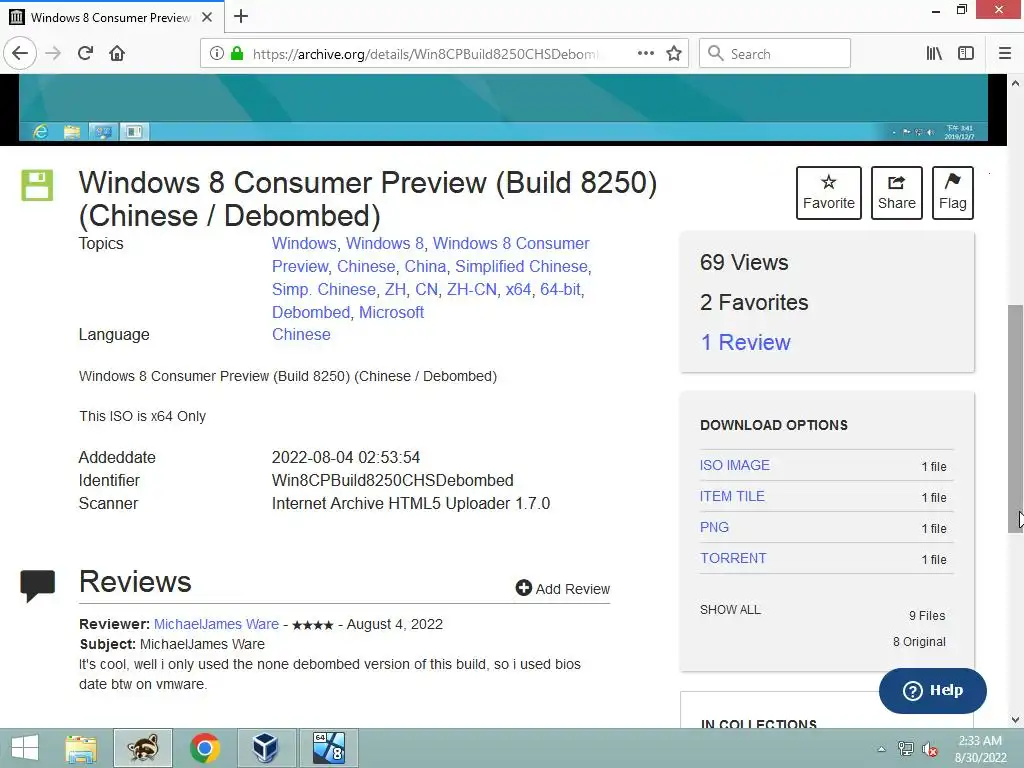The height and width of the screenshot is (768, 1024).
Task: Click the raccoon browser taskbar icon
Action: [x=143, y=748]
